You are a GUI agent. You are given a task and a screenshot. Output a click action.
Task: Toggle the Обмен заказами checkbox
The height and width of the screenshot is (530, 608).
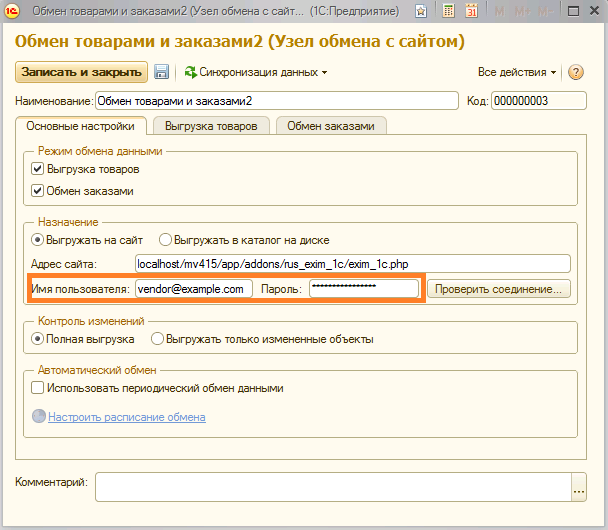37,191
